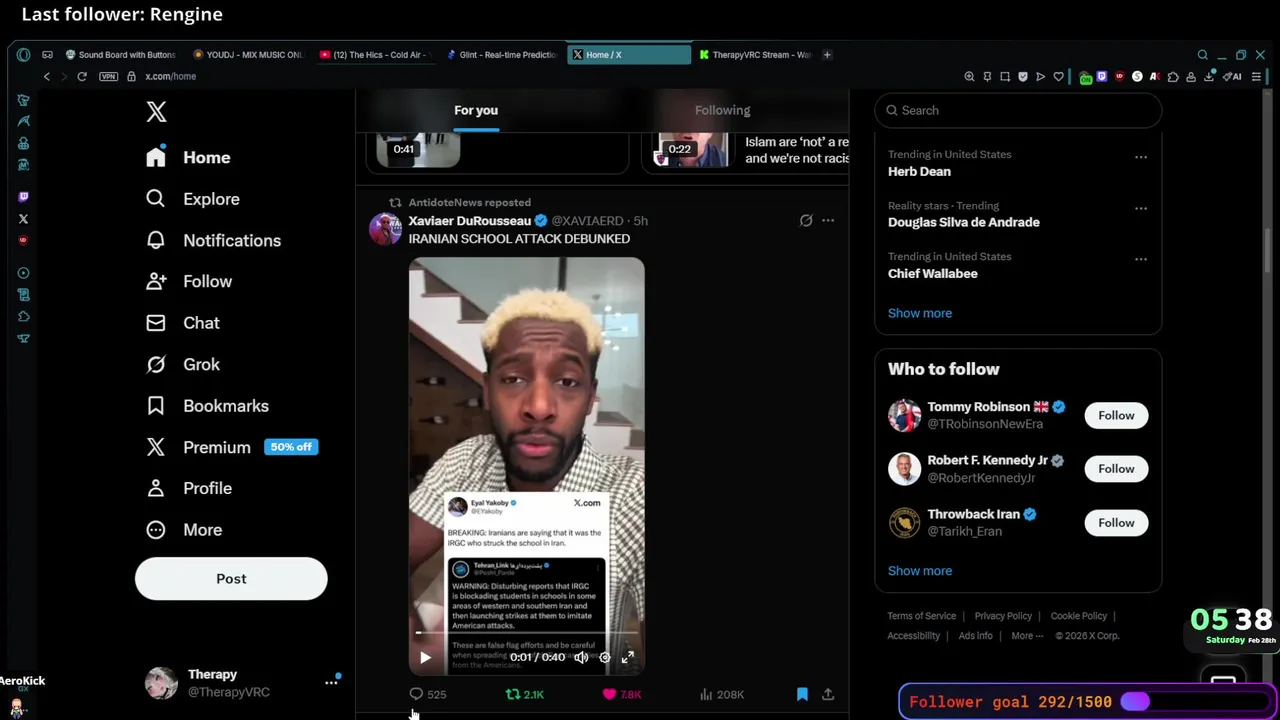Open the 0:41 video thumbnail

[x=418, y=149]
